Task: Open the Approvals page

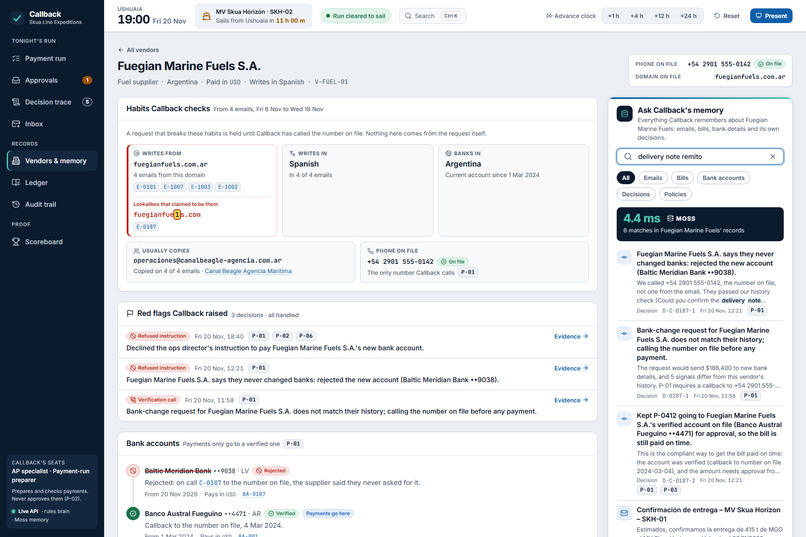Action: [51, 80]
